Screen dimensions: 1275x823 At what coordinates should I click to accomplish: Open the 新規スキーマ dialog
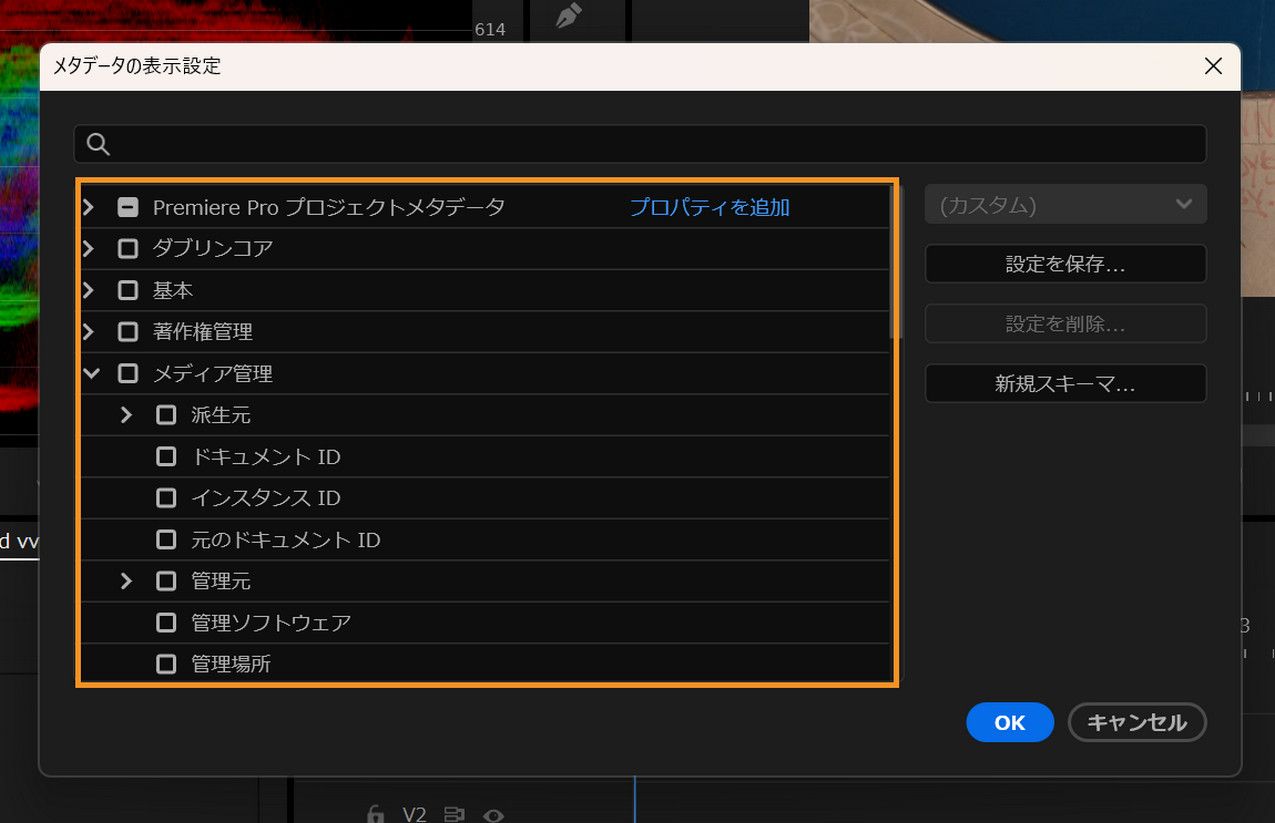click(1065, 383)
